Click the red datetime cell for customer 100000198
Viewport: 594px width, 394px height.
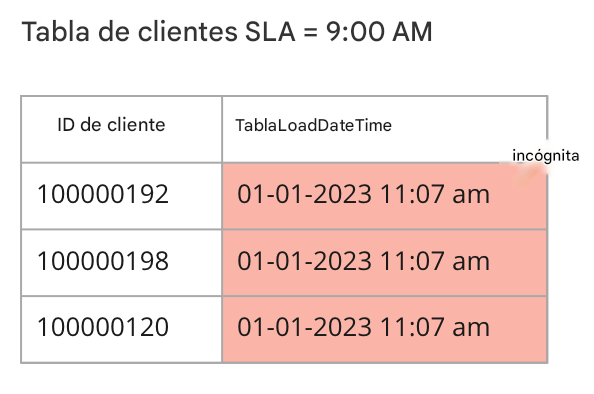click(385, 263)
